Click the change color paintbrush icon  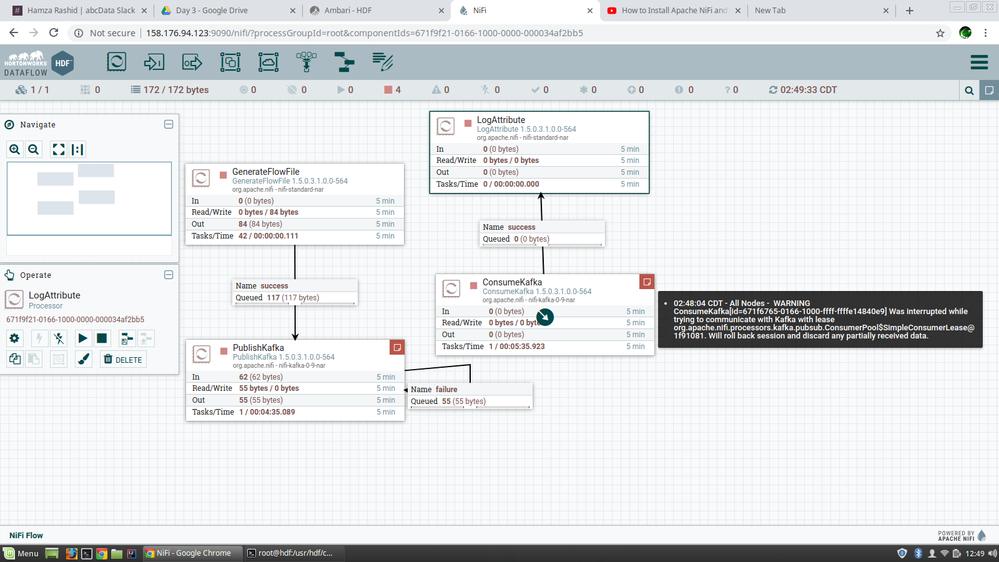(x=83, y=359)
